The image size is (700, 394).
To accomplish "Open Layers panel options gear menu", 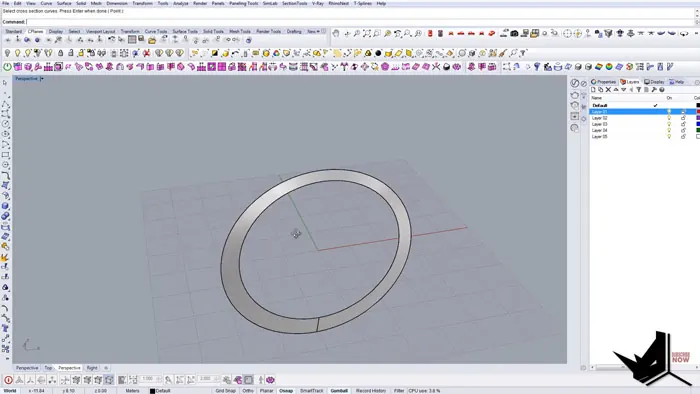I will point(697,82).
